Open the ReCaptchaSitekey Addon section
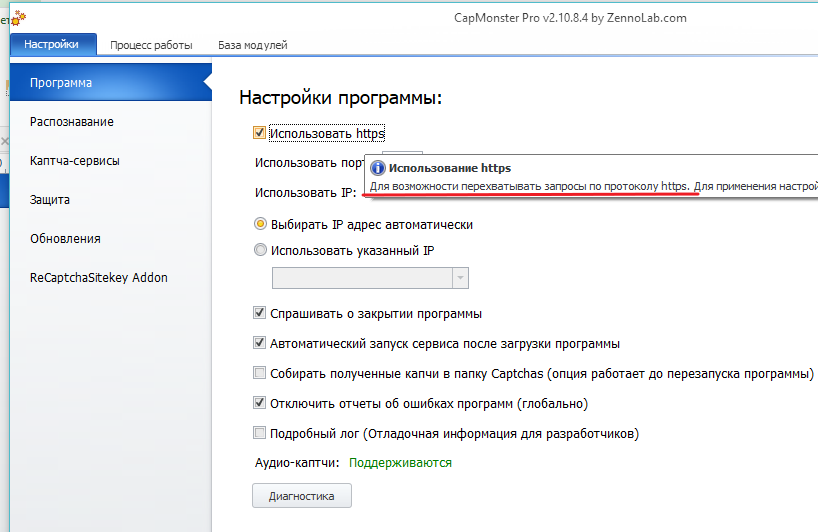The image size is (818, 532). 99,277
